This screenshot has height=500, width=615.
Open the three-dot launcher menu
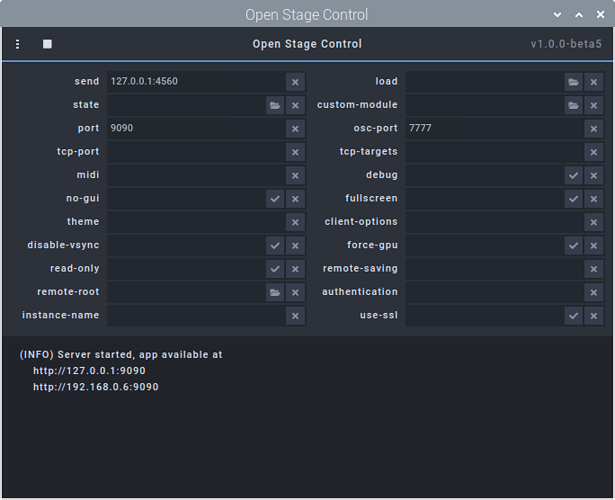[18, 44]
